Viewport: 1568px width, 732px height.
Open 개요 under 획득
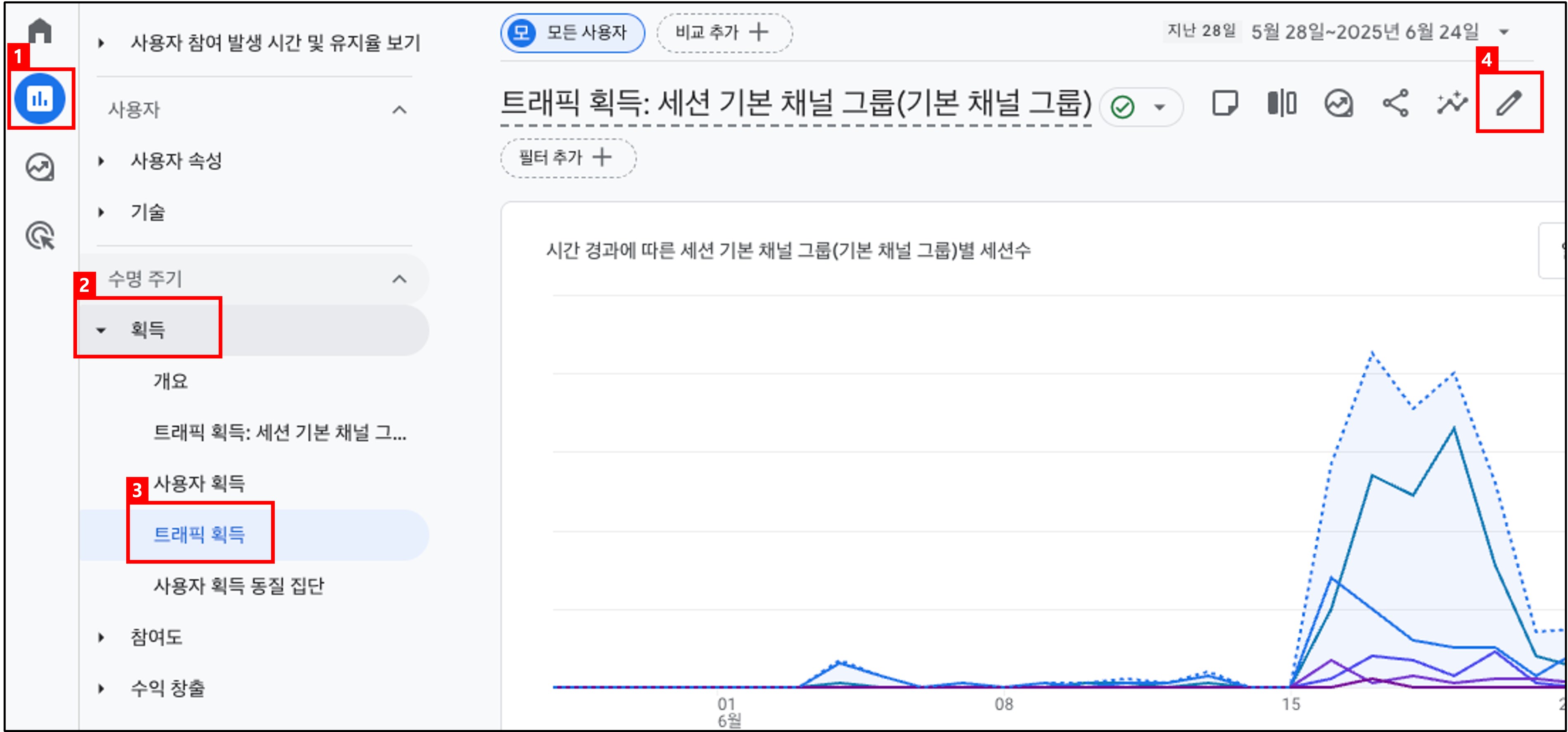[x=170, y=381]
